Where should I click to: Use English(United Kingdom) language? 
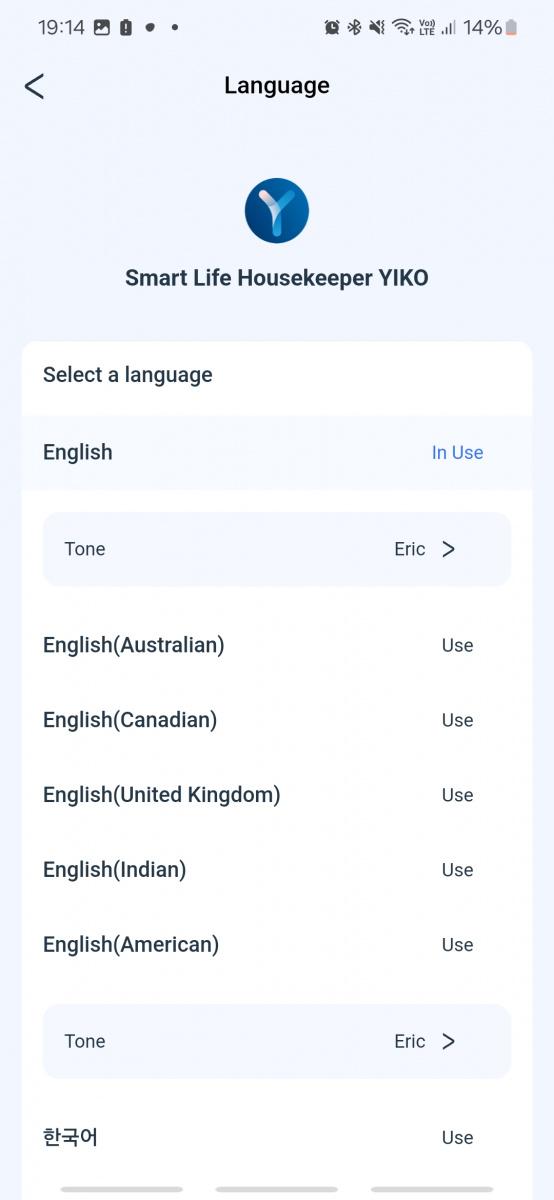tap(457, 796)
